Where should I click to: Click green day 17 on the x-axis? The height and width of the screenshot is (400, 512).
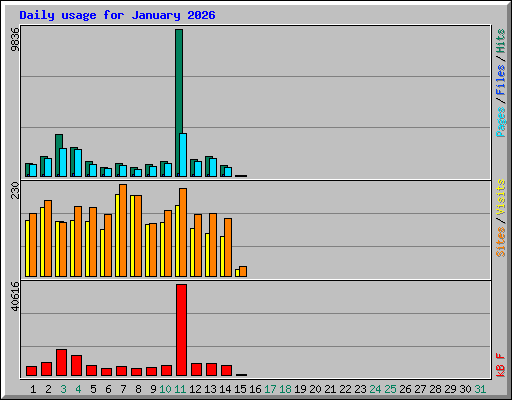click(x=270, y=389)
